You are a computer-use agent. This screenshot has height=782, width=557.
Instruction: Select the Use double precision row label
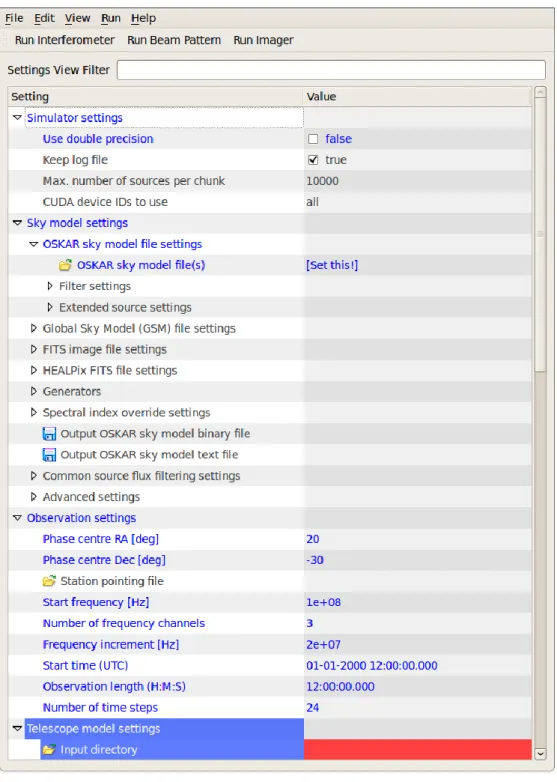pos(98,139)
